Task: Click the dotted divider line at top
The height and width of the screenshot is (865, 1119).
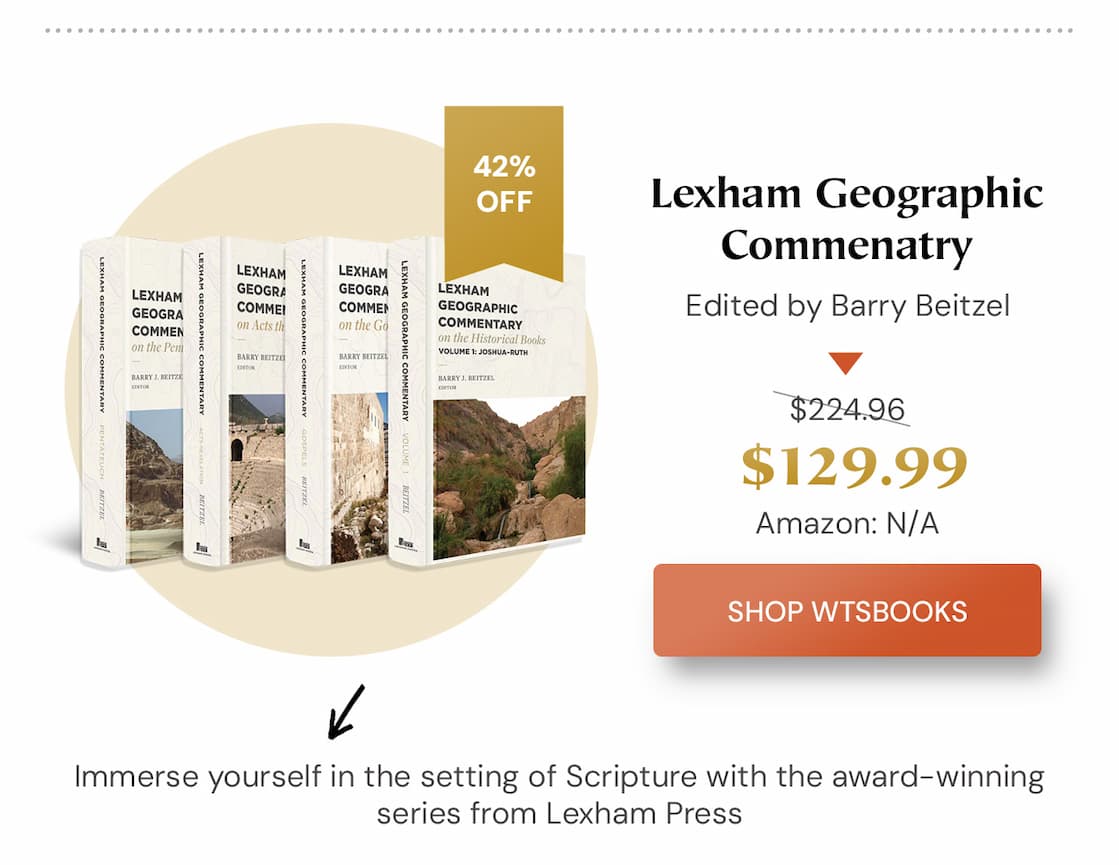Action: coord(559,30)
